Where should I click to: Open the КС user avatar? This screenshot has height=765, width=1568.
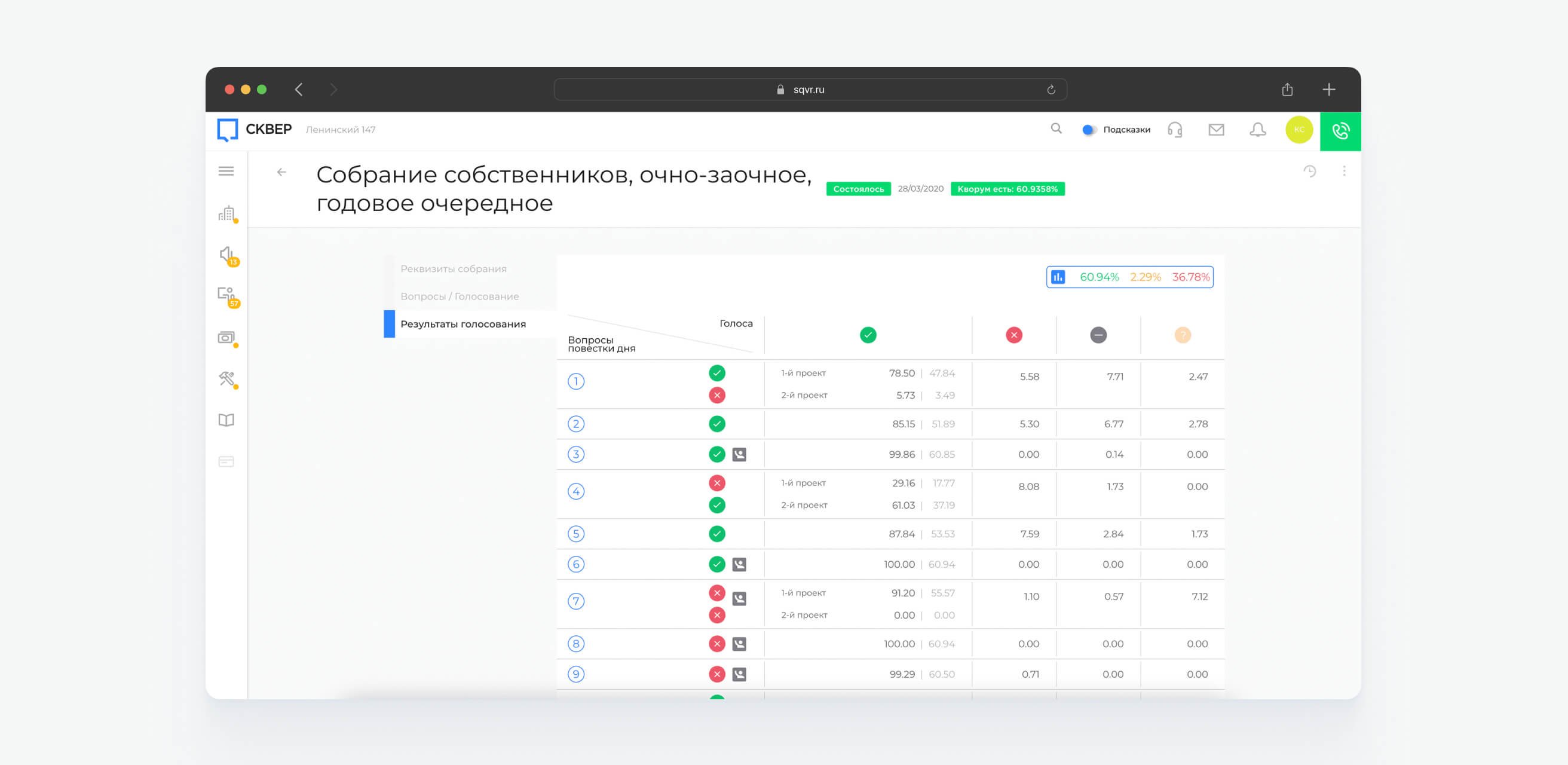pyautogui.click(x=1299, y=130)
